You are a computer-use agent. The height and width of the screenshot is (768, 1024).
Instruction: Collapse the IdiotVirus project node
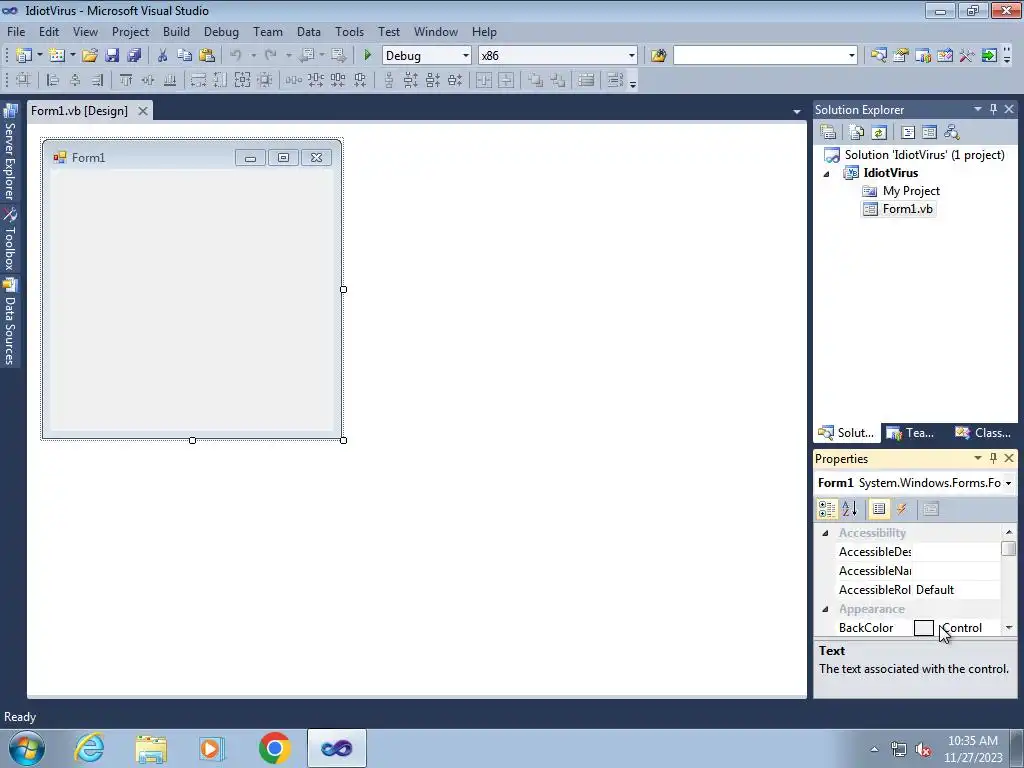click(x=826, y=174)
